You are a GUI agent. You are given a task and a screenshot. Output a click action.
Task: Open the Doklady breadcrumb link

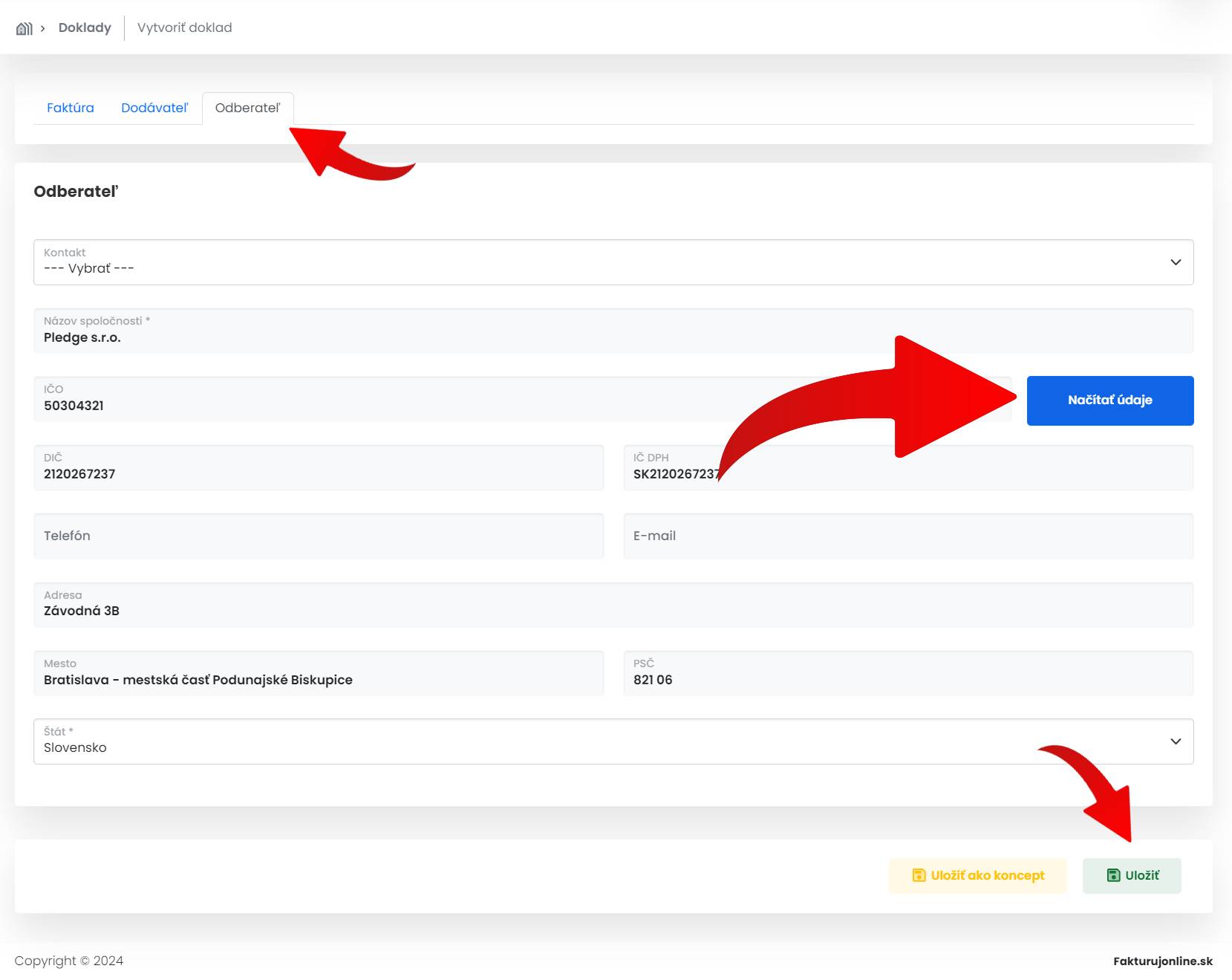pos(85,27)
